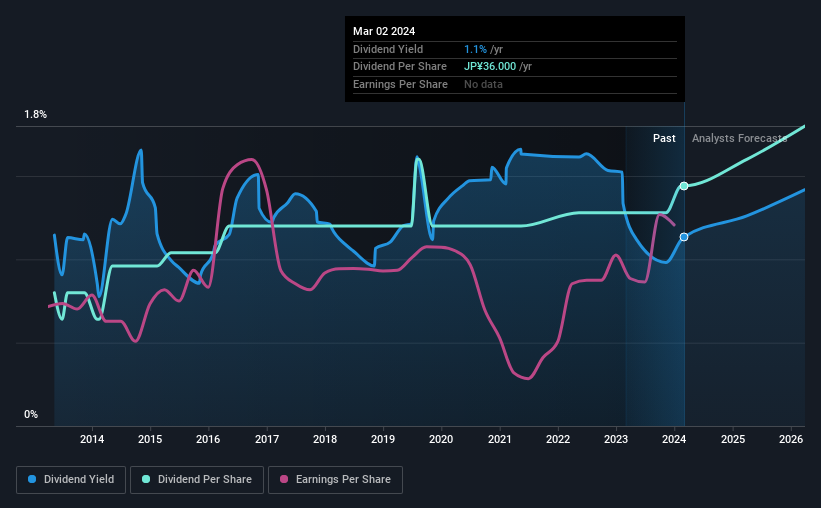
Task: Click the teal Dividend Per Share legend dot
Action: (x=146, y=479)
